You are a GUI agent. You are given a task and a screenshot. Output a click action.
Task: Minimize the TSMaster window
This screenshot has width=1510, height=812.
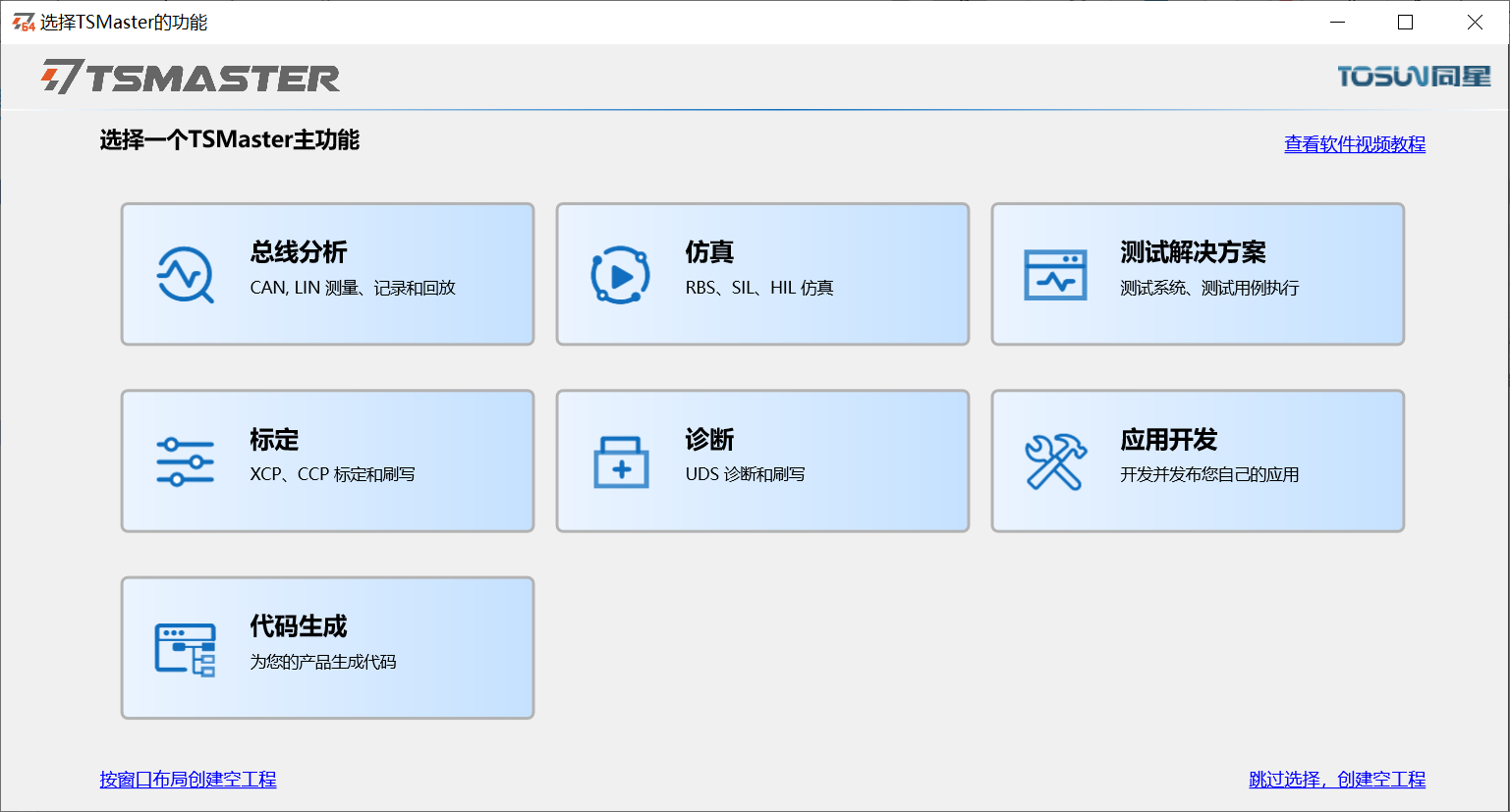pyautogui.click(x=1337, y=23)
